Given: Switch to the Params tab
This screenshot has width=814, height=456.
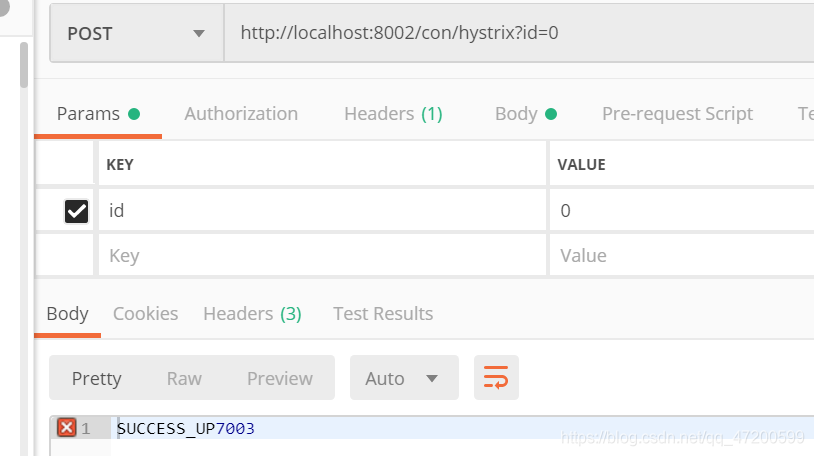Looking at the screenshot, I should coord(98,114).
